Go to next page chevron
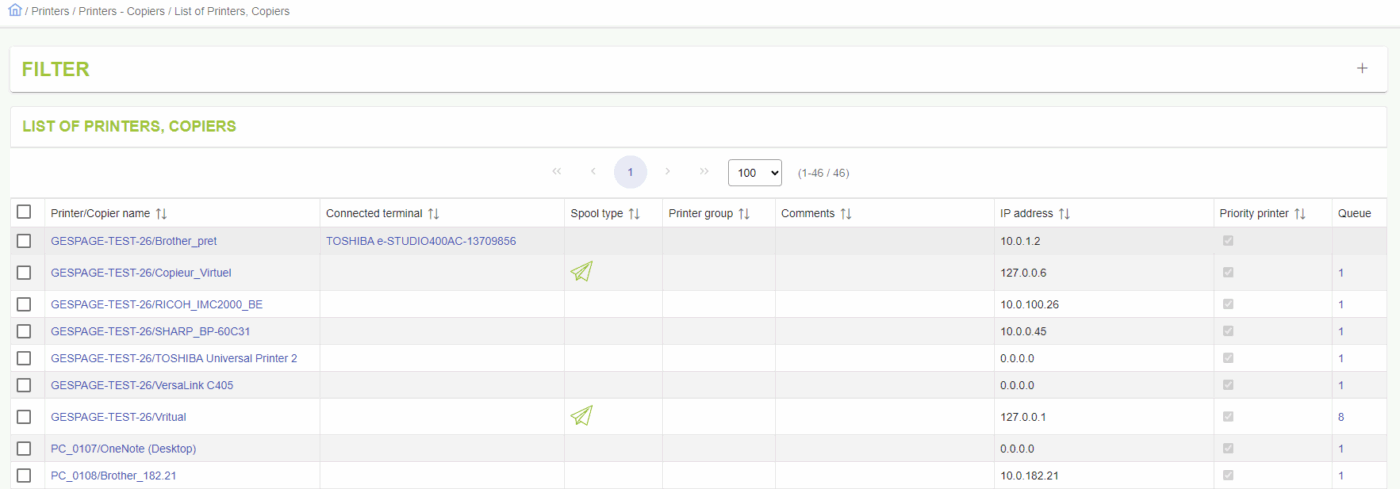 (x=667, y=172)
